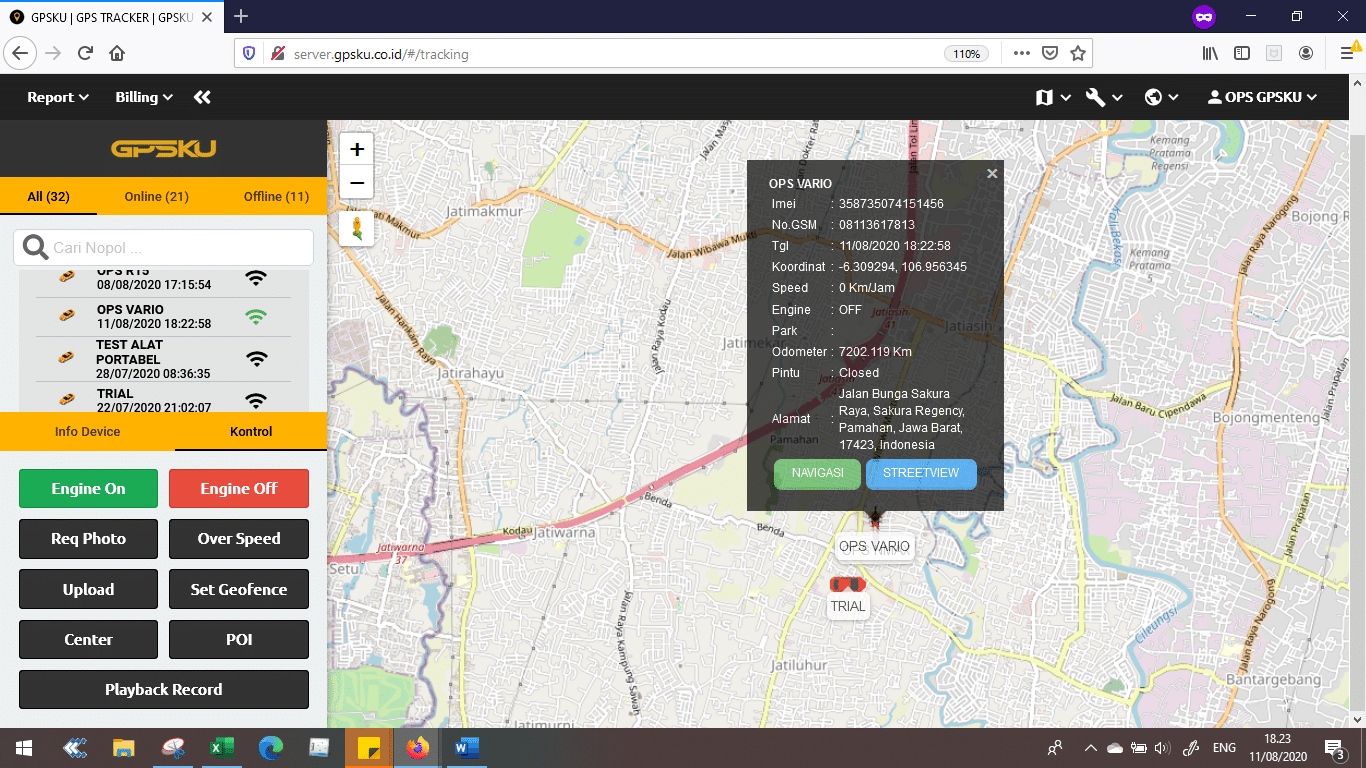Expand the Billing dropdown menu
Image resolution: width=1366 pixels, height=768 pixels.
144,97
